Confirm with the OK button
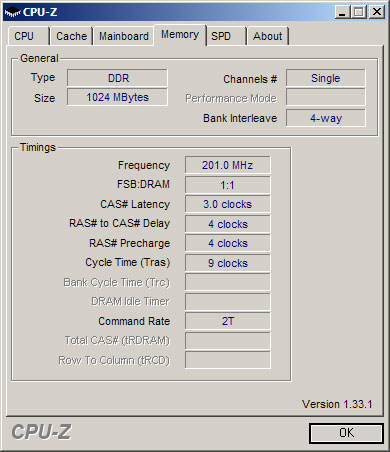Image resolution: width=390 pixels, height=452 pixels. (346, 433)
